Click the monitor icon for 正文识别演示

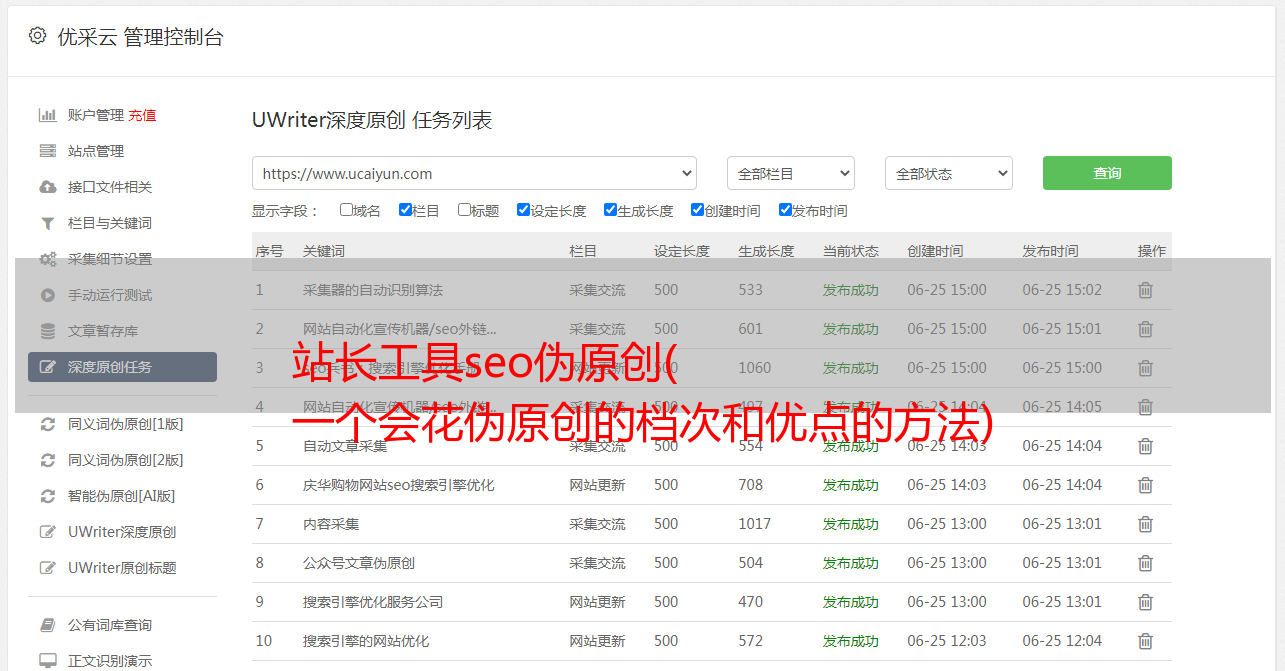[47, 661]
